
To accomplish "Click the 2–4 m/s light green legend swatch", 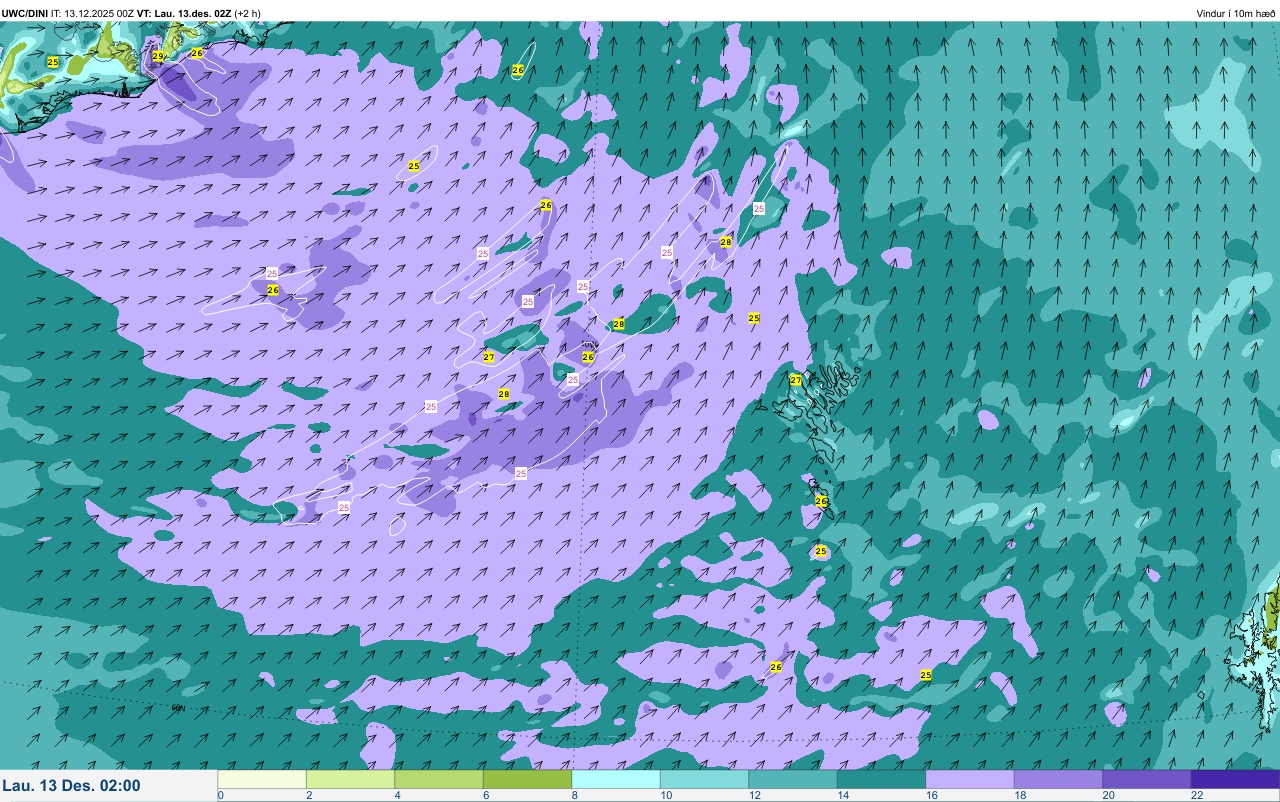I will point(350,779).
